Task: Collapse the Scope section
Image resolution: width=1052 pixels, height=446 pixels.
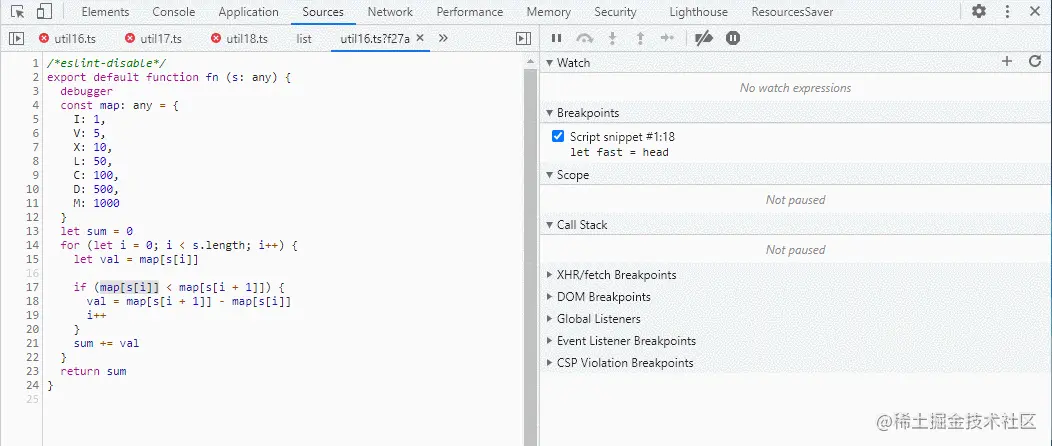Action: [x=549, y=175]
